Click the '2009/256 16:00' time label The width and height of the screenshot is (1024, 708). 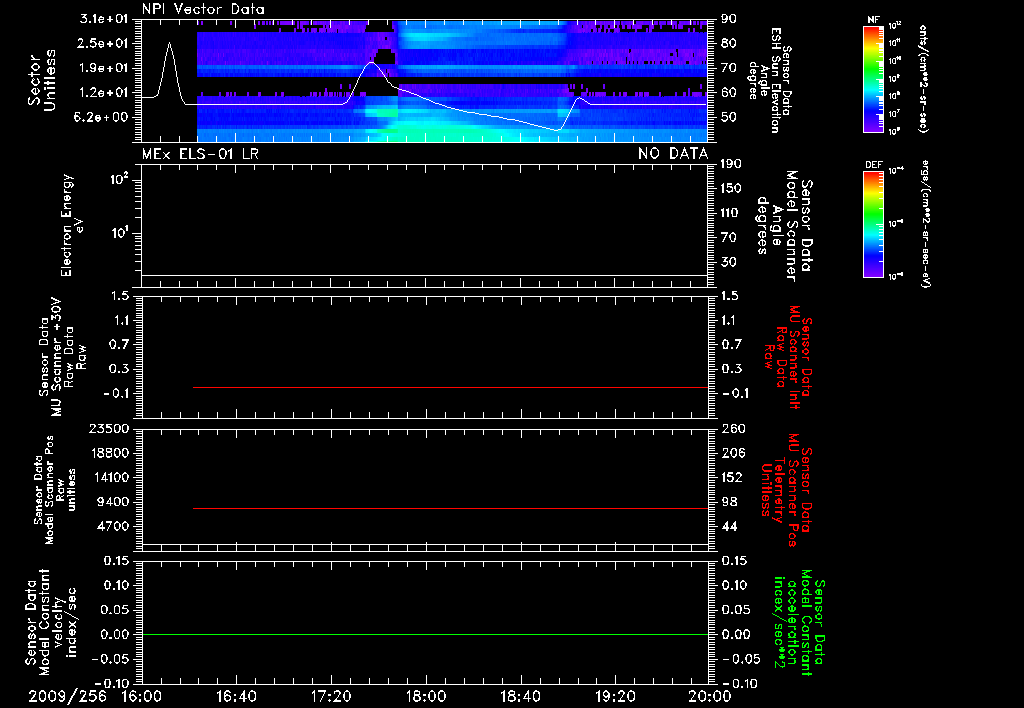(95, 696)
